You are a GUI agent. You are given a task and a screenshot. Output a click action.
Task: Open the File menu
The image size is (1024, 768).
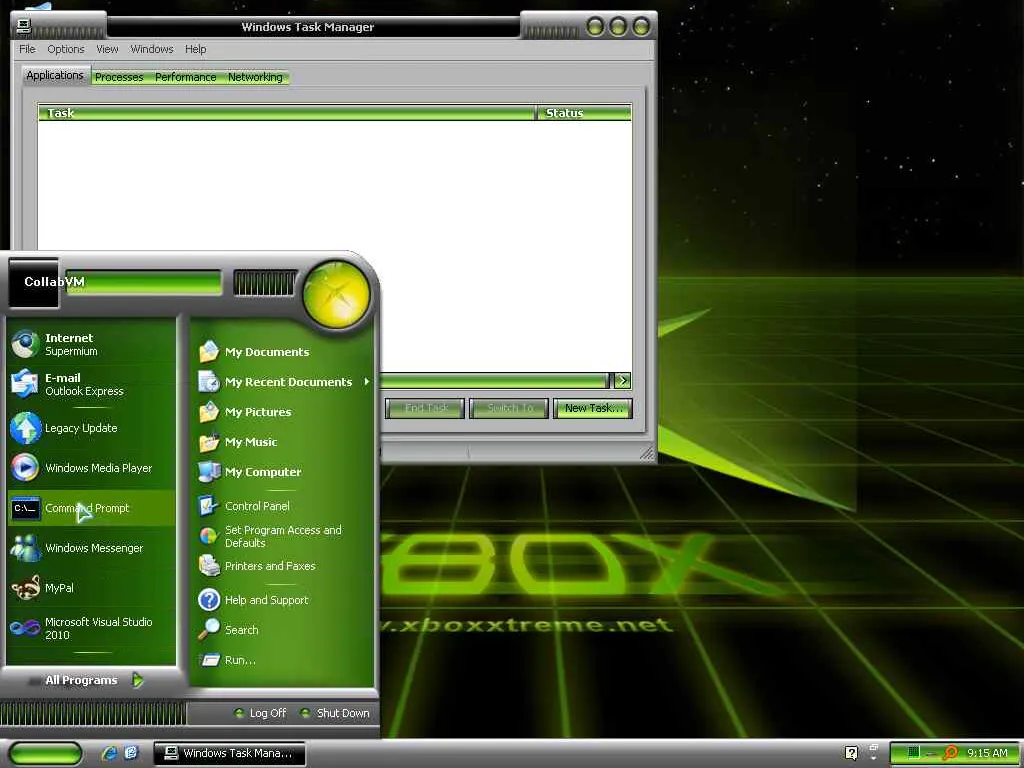[x=27, y=49]
